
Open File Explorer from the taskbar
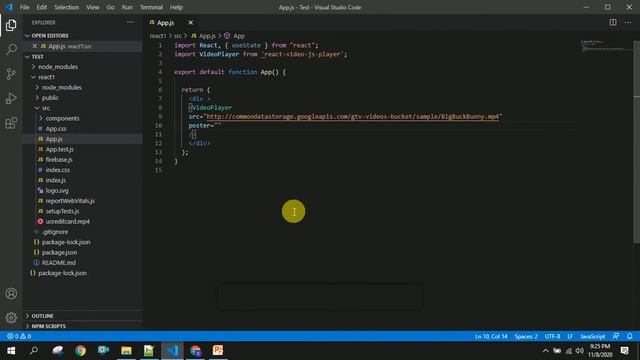tap(126, 351)
